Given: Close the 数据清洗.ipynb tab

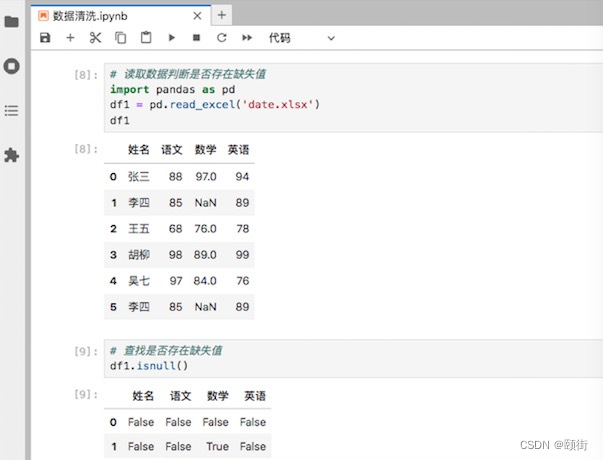Looking at the screenshot, I should [197, 16].
